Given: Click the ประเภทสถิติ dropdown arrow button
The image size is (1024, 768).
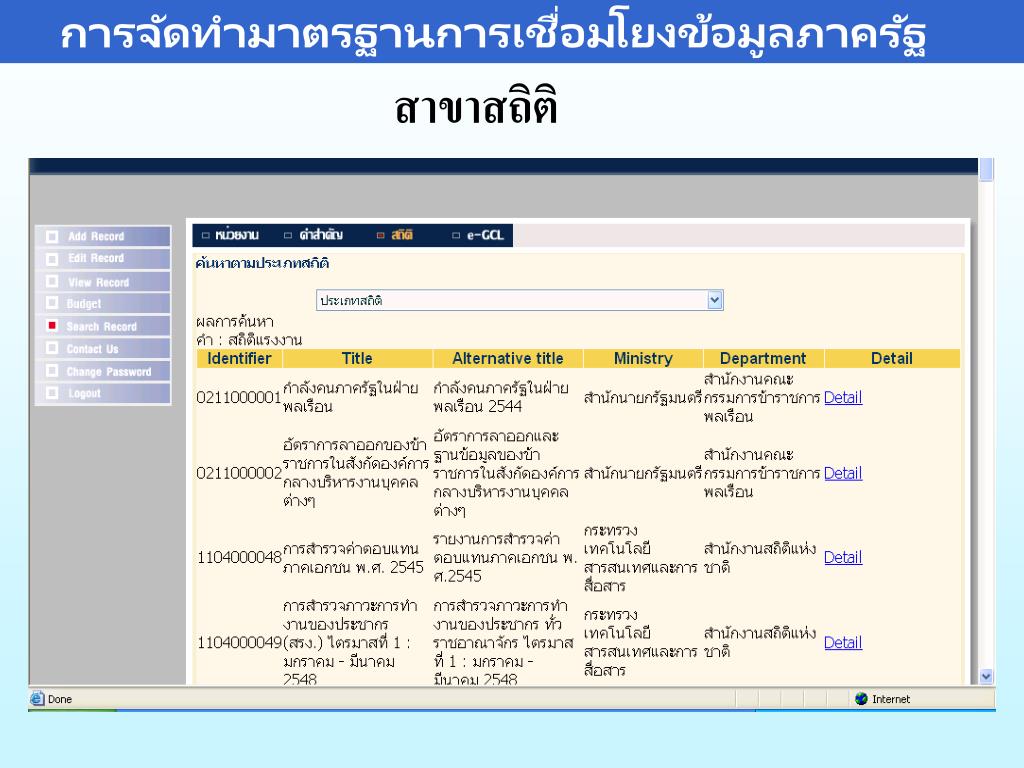Looking at the screenshot, I should point(714,300).
